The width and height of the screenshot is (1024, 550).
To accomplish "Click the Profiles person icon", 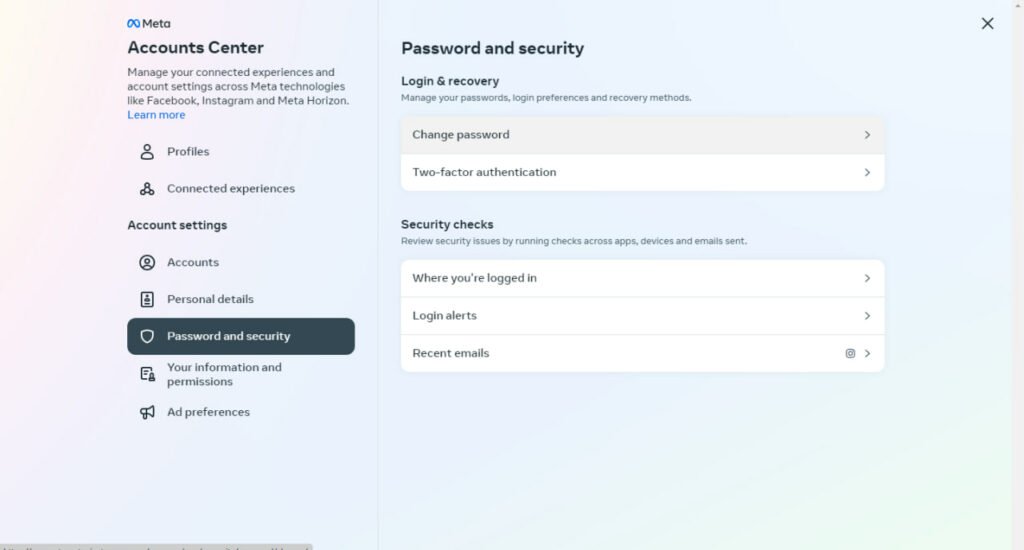I will click(x=147, y=152).
